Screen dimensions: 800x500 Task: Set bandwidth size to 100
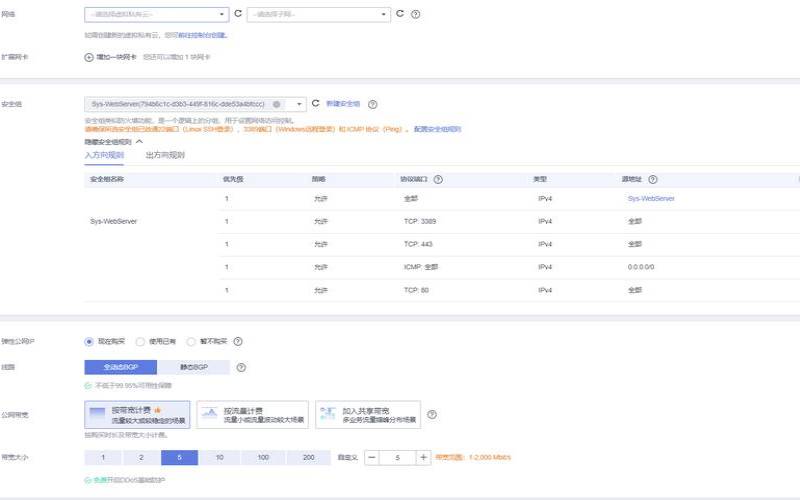click(263, 458)
